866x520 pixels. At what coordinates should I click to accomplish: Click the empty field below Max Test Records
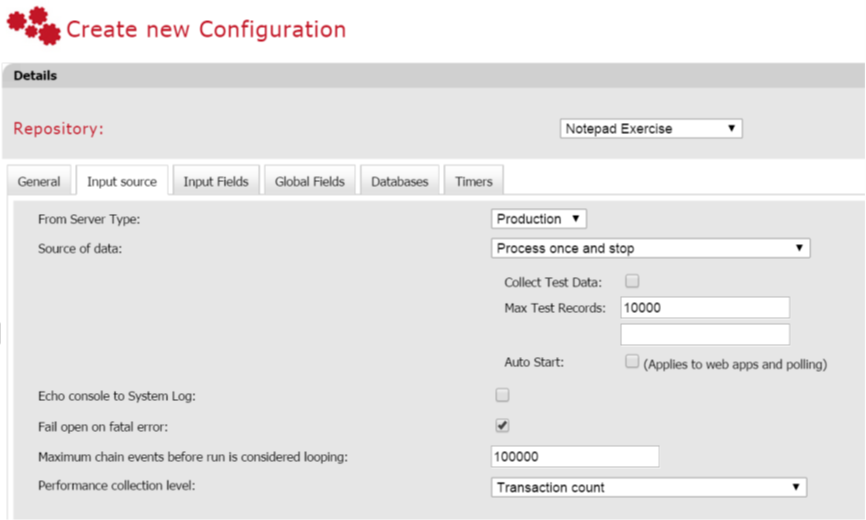click(x=705, y=334)
